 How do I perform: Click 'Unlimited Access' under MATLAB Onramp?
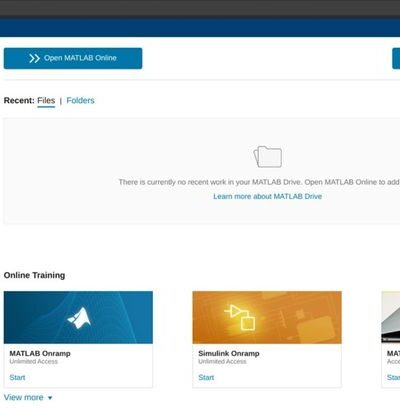coord(33,361)
